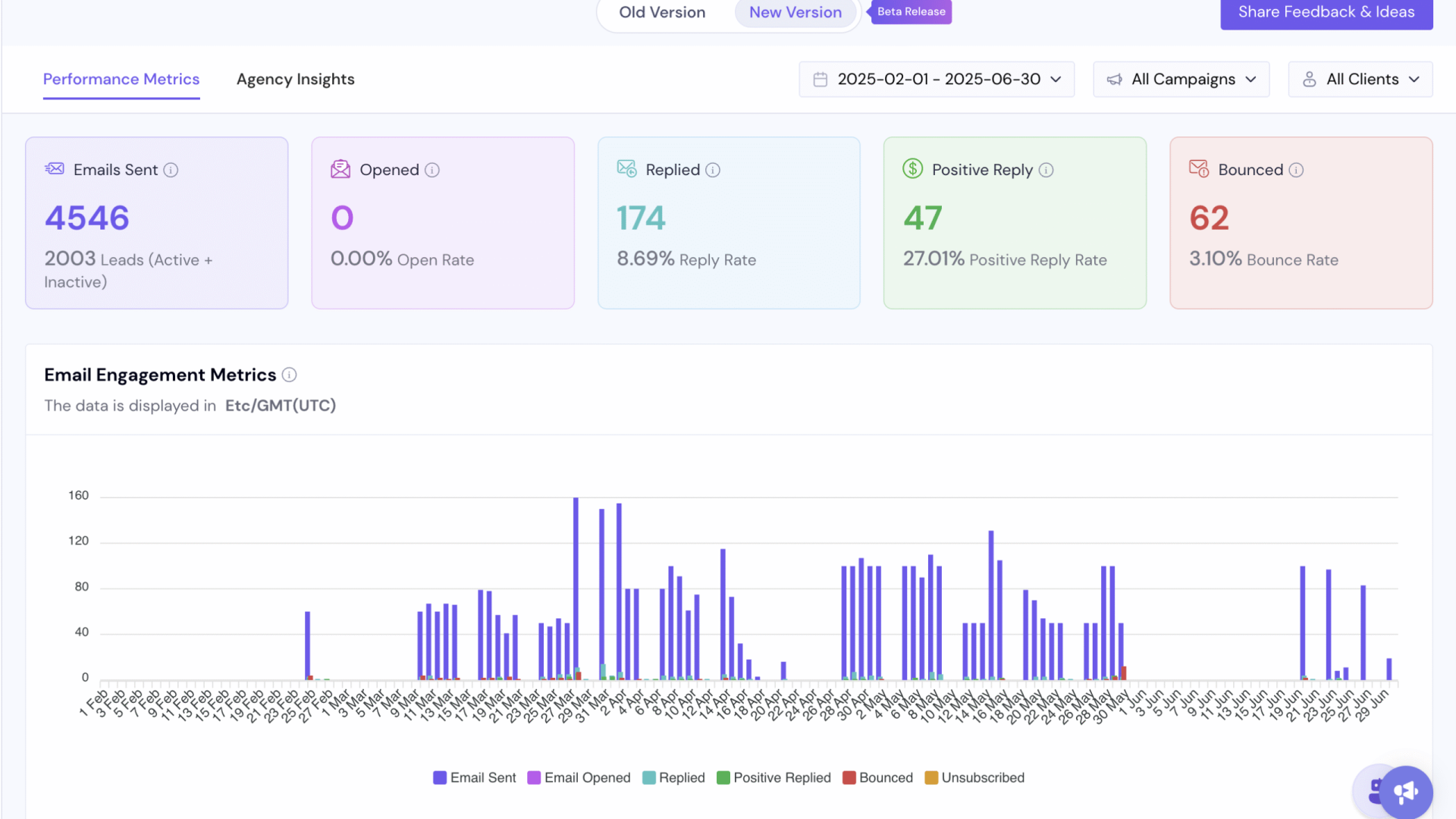The width and height of the screenshot is (1456, 819).
Task: Expand the date range dropdown
Action: [x=1056, y=80]
